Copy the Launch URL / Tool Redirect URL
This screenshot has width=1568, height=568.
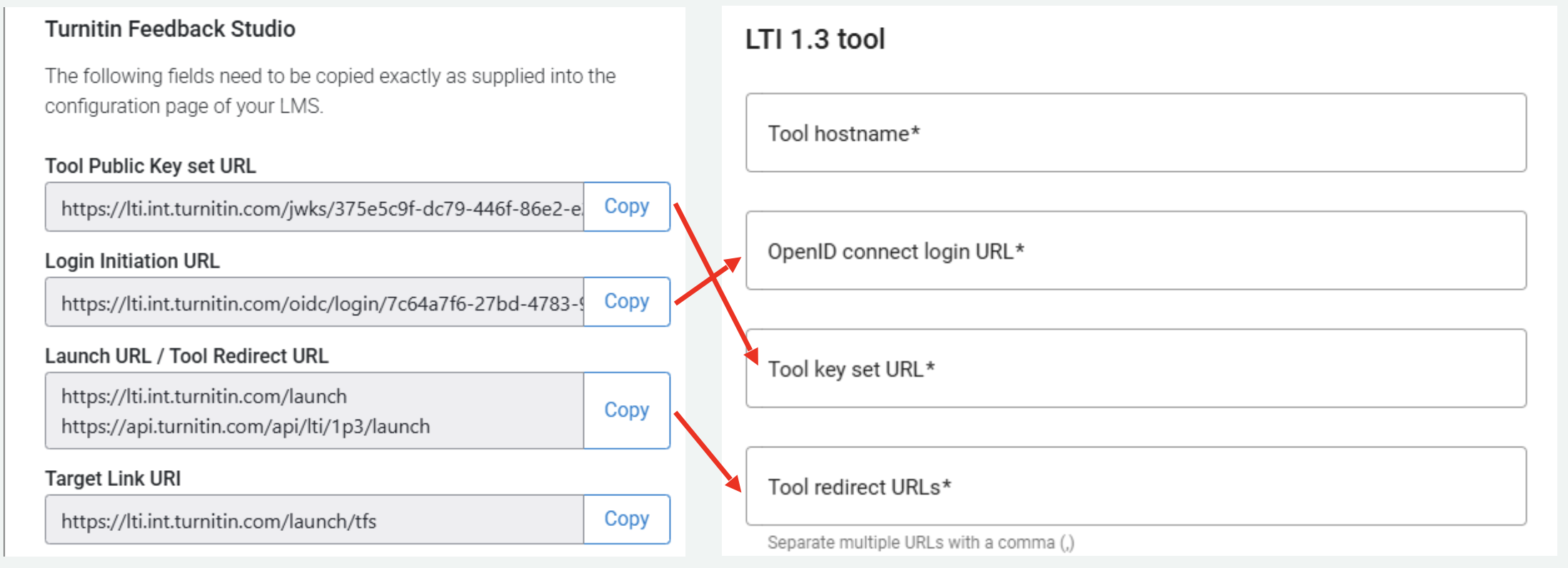(x=627, y=410)
